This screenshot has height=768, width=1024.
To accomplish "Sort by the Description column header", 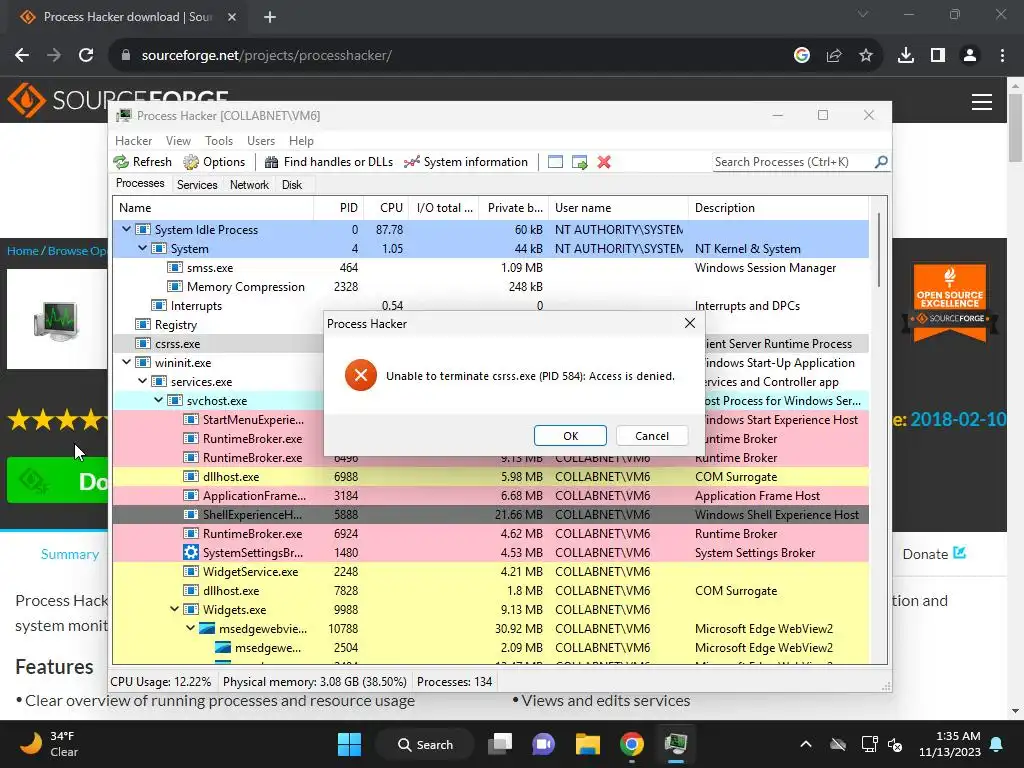I will [x=778, y=208].
